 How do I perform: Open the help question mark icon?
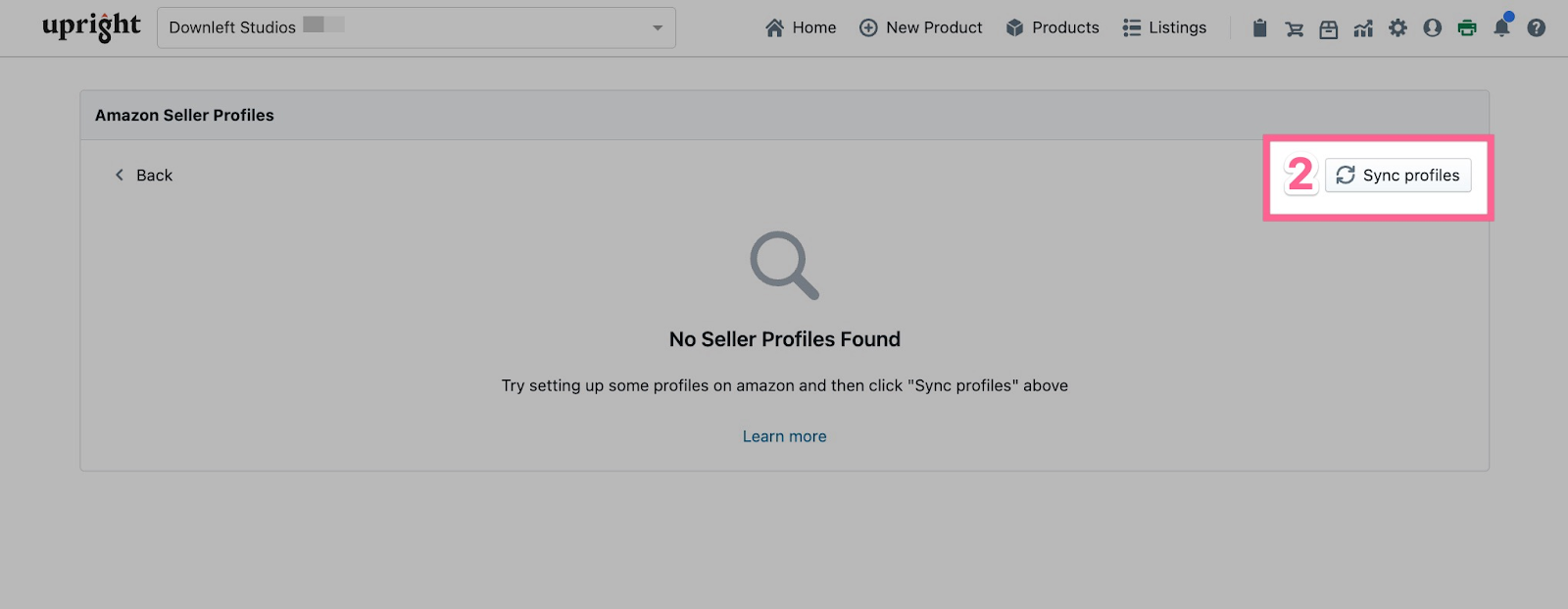pos(1536,28)
